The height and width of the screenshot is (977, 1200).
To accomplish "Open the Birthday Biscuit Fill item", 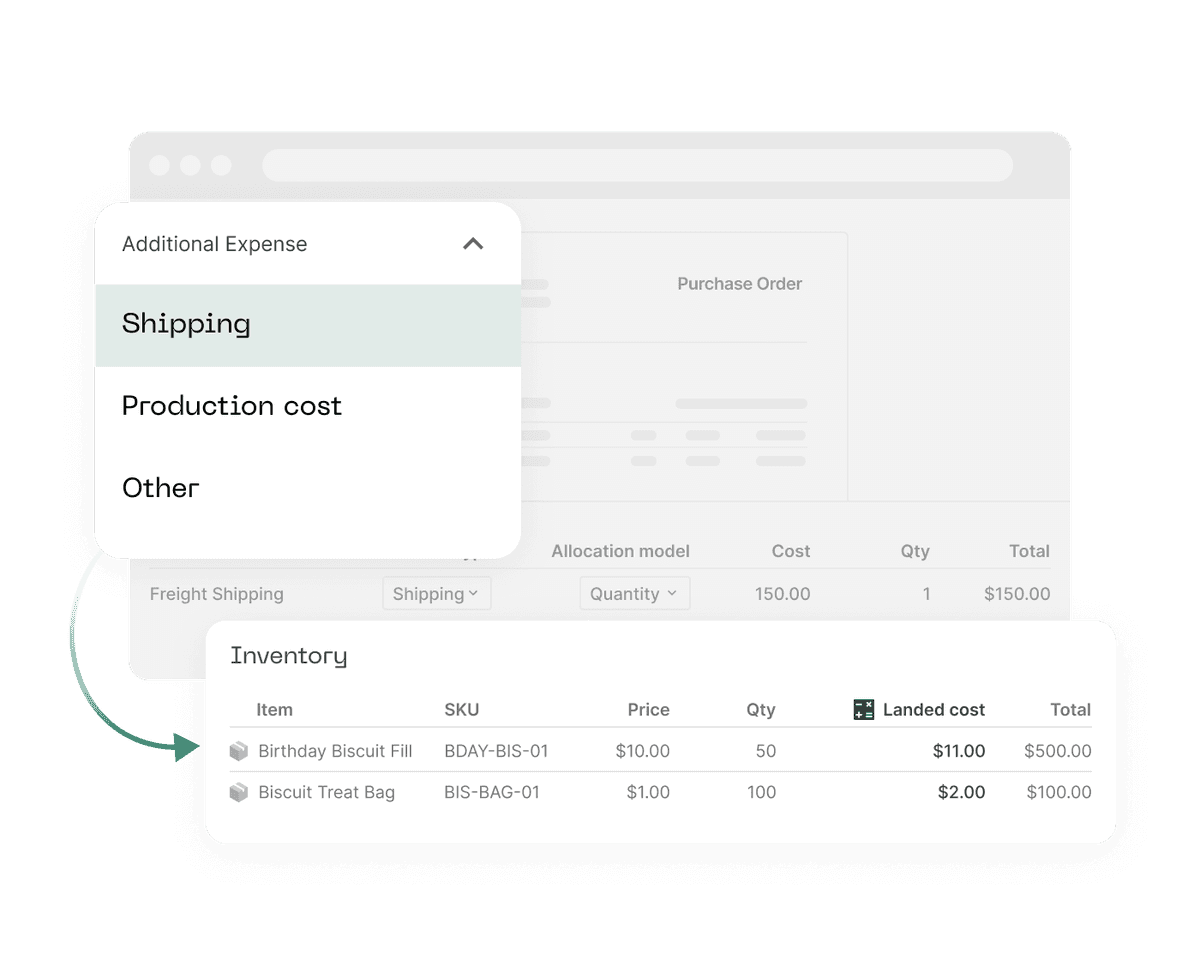I will (335, 751).
